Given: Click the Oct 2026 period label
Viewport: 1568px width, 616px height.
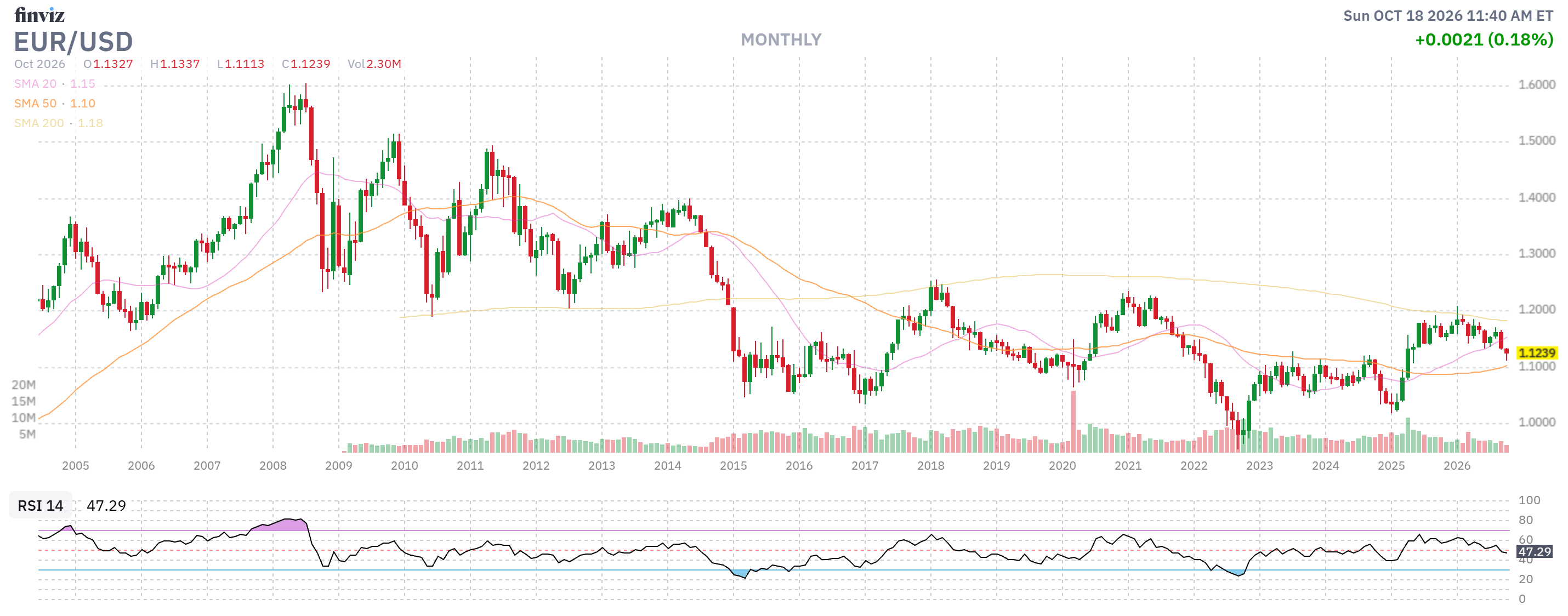Looking at the screenshot, I should 39,64.
